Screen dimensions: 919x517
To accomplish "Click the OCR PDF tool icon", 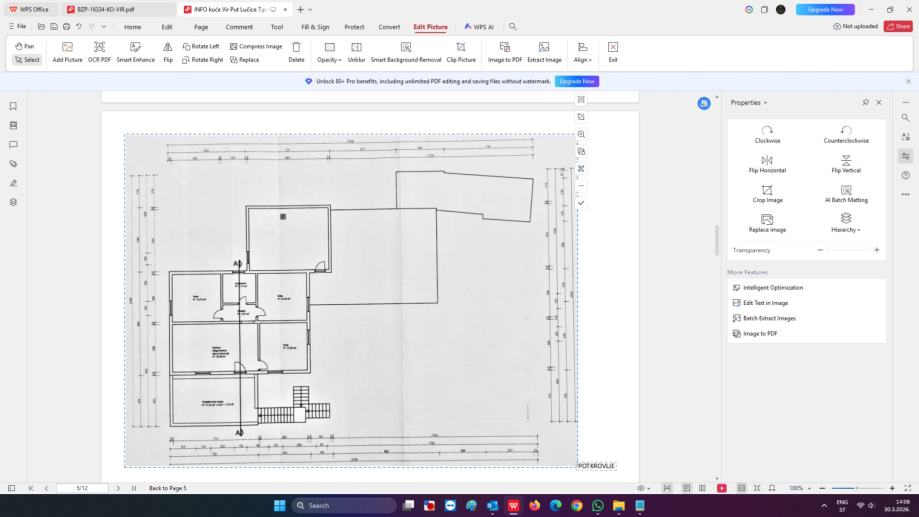I will click(99, 47).
